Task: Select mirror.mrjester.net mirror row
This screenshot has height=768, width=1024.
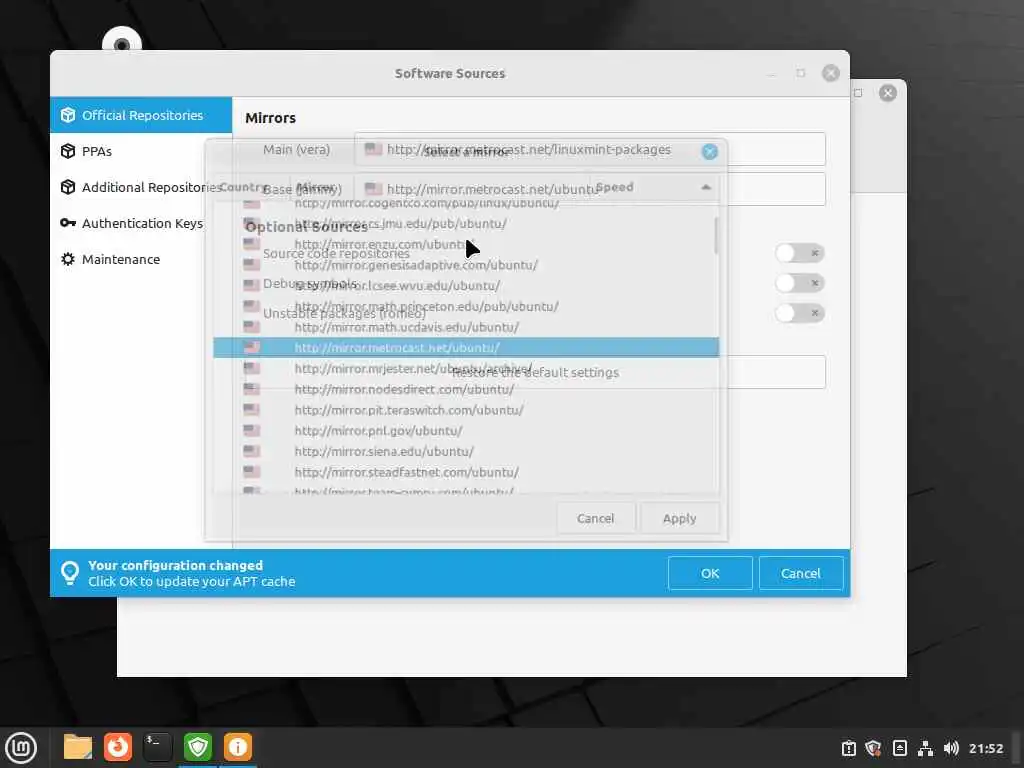Action: click(x=466, y=368)
